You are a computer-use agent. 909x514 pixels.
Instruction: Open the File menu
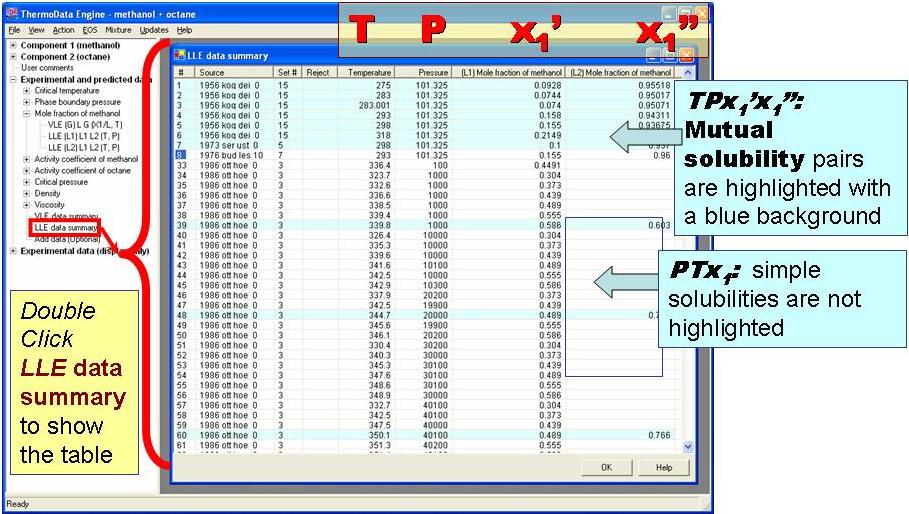tap(14, 30)
